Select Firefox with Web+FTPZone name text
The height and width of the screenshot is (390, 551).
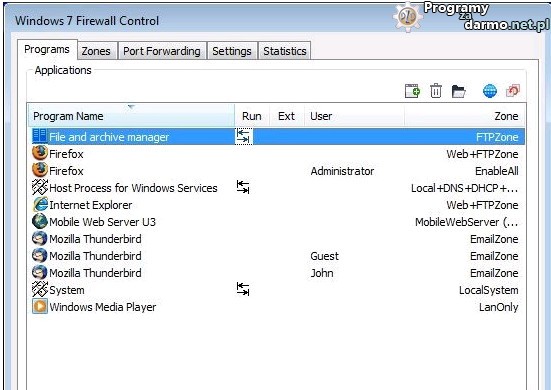[x=66, y=154]
